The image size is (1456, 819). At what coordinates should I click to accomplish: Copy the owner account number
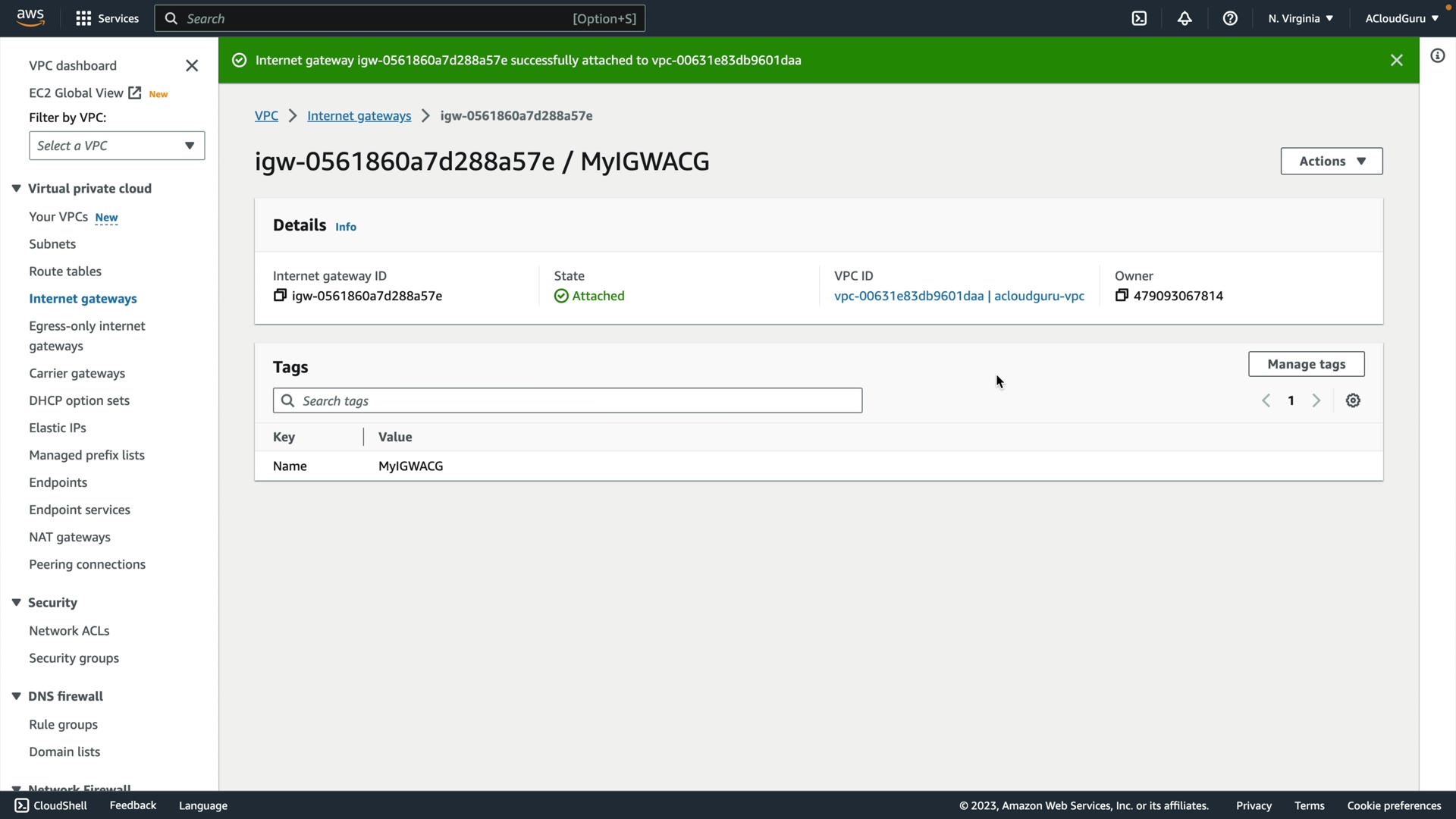coord(1122,296)
